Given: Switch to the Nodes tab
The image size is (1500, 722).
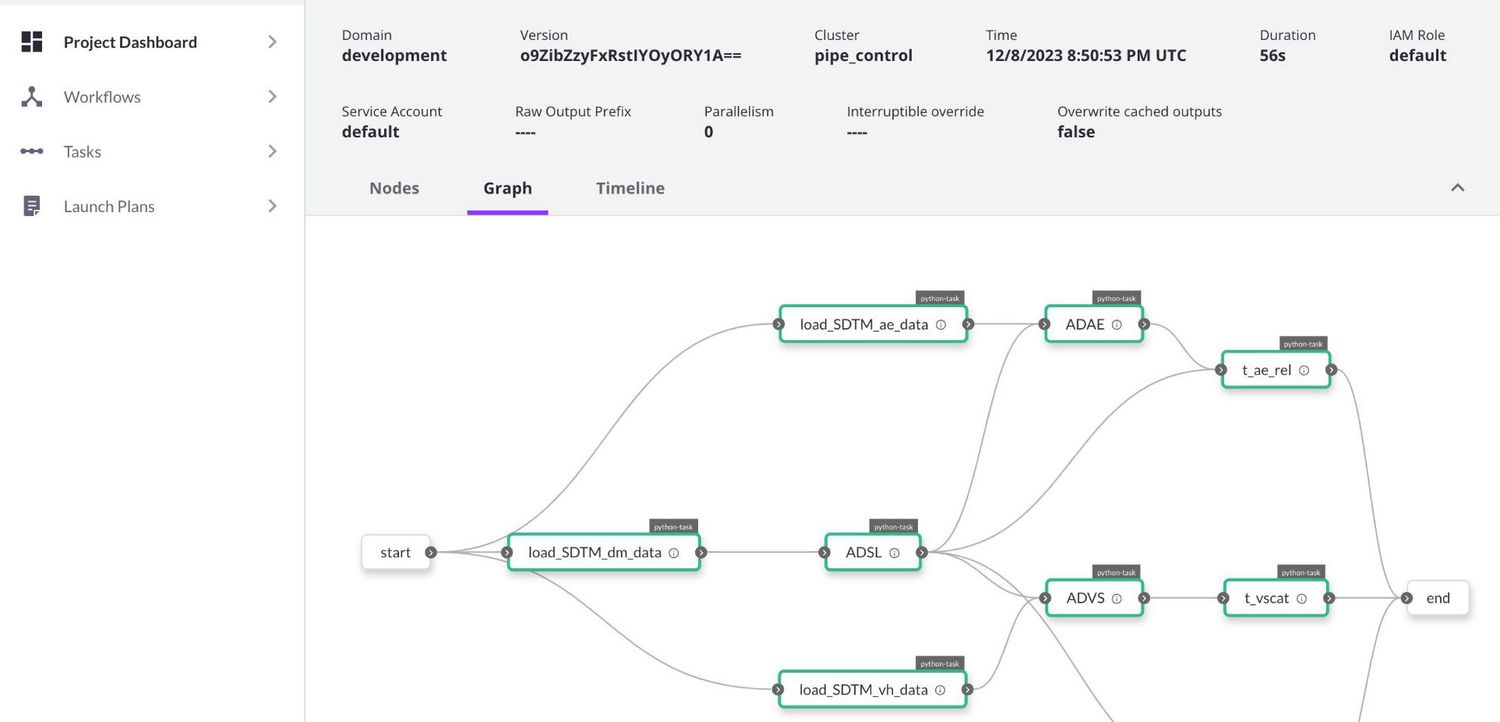Looking at the screenshot, I should pos(393,187).
